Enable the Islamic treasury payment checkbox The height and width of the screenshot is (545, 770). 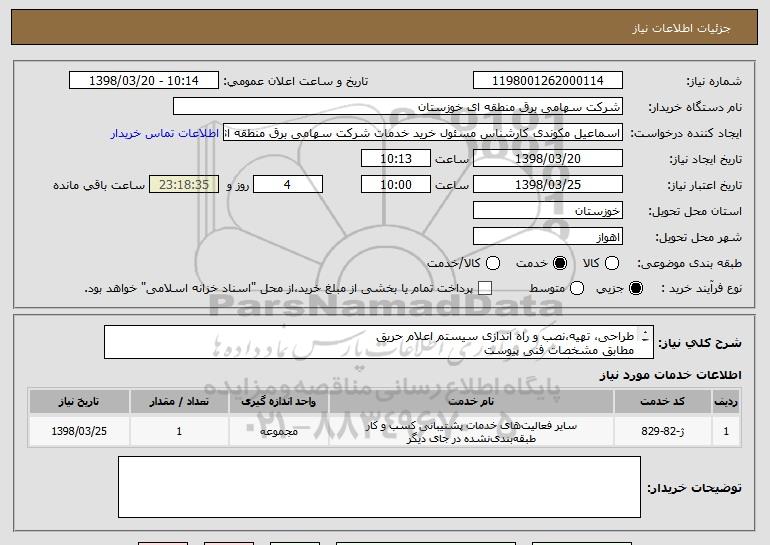(486, 289)
